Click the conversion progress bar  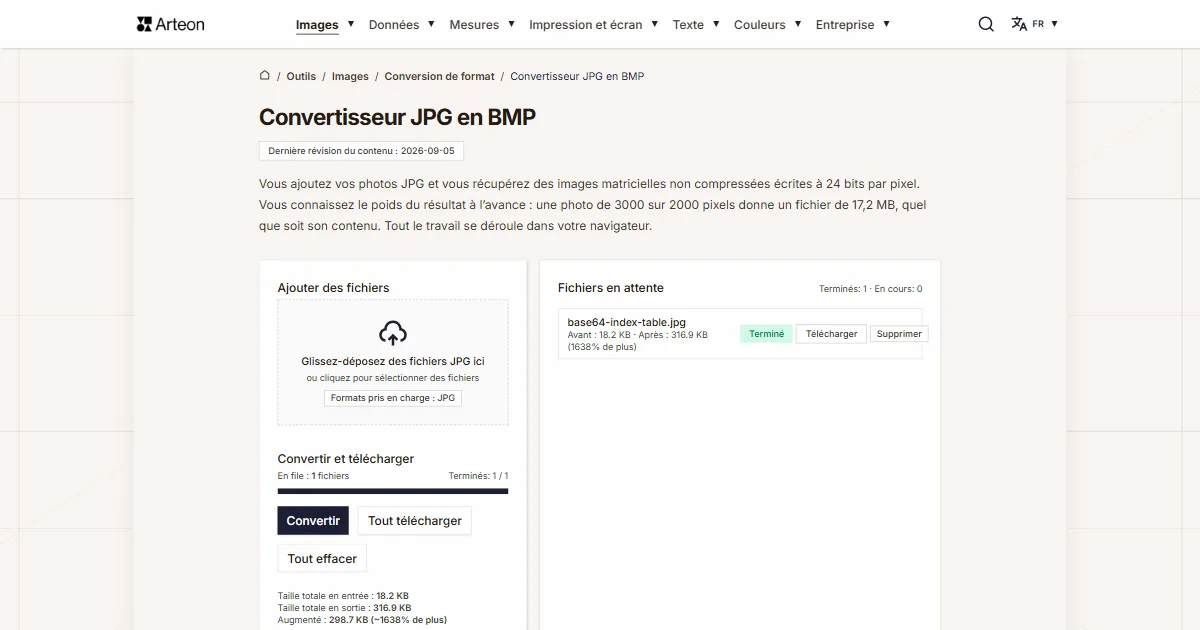click(x=393, y=491)
